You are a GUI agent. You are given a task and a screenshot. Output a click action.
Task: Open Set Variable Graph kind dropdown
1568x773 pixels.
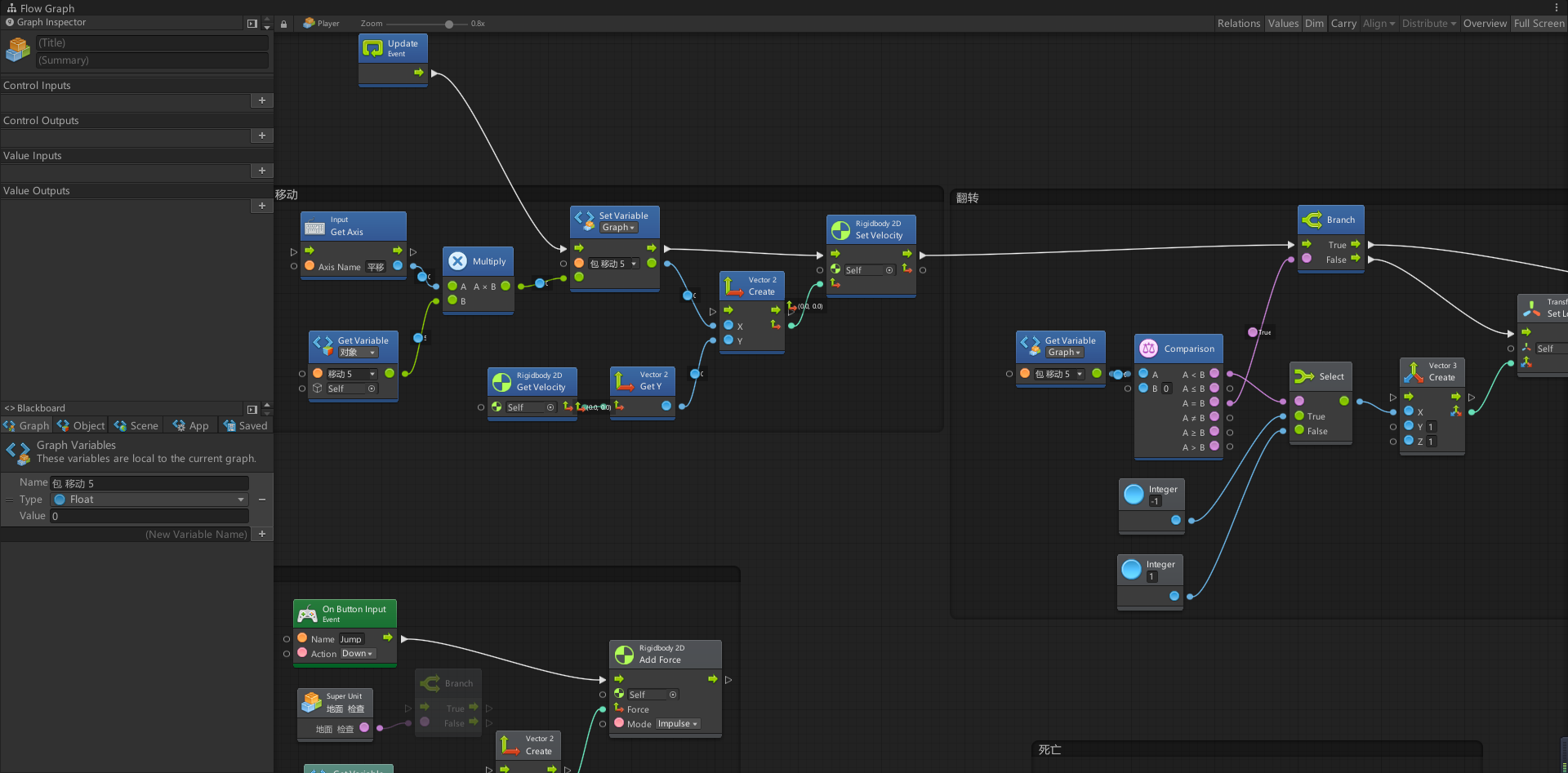coord(619,228)
